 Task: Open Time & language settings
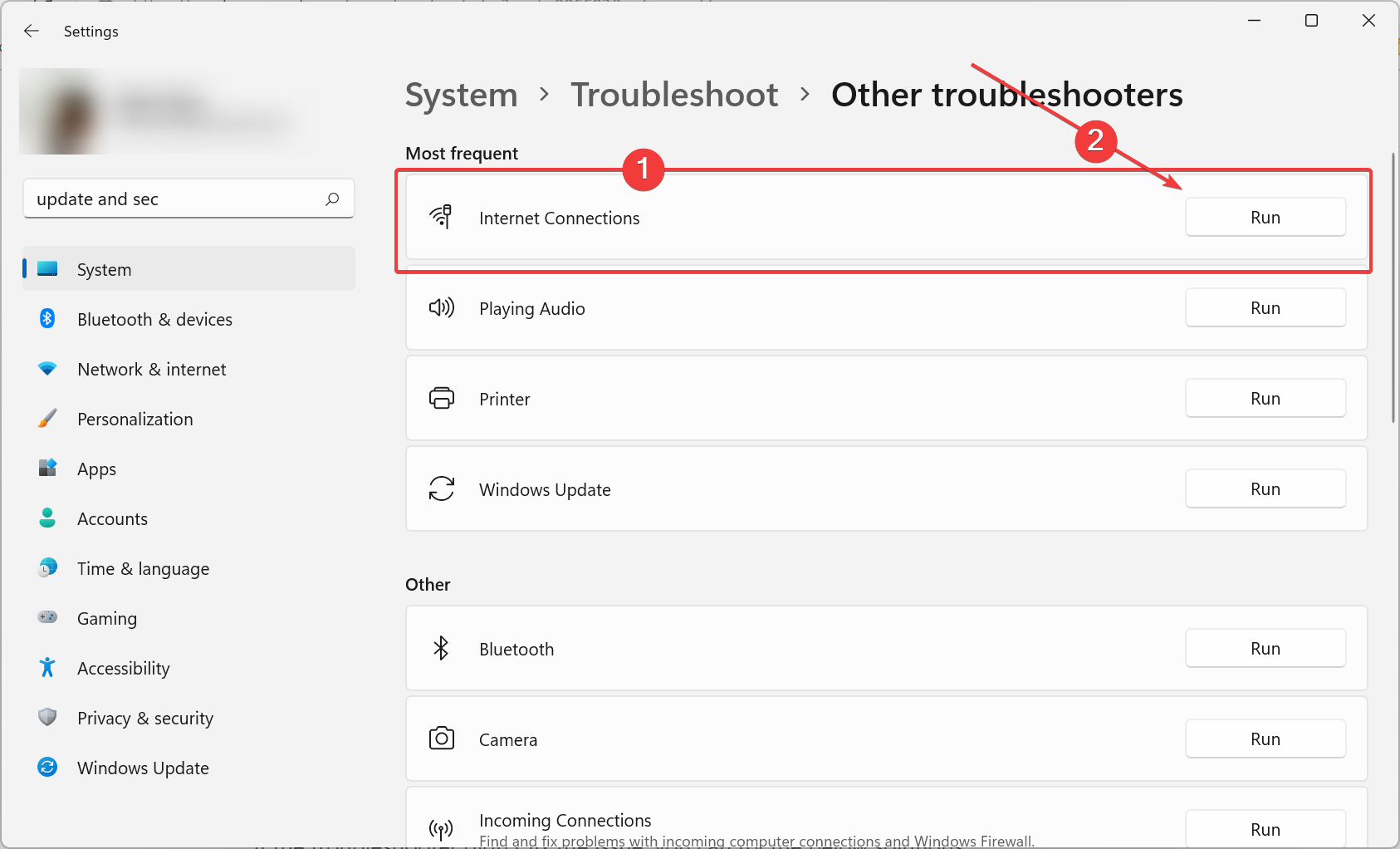pyautogui.click(x=143, y=568)
